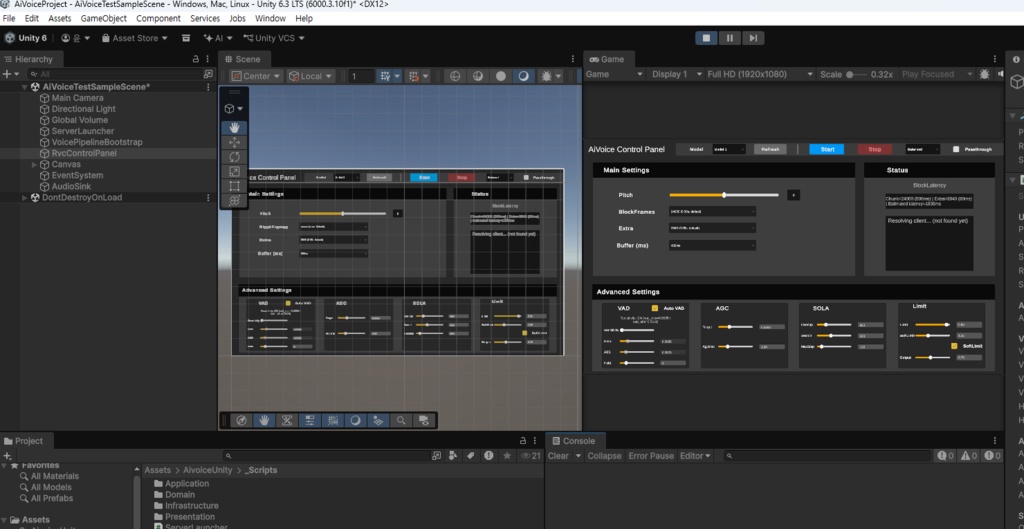Toggle the SoftLimit checkbox in Game view
Screen dimensions: 1024x529
click(x=954, y=346)
